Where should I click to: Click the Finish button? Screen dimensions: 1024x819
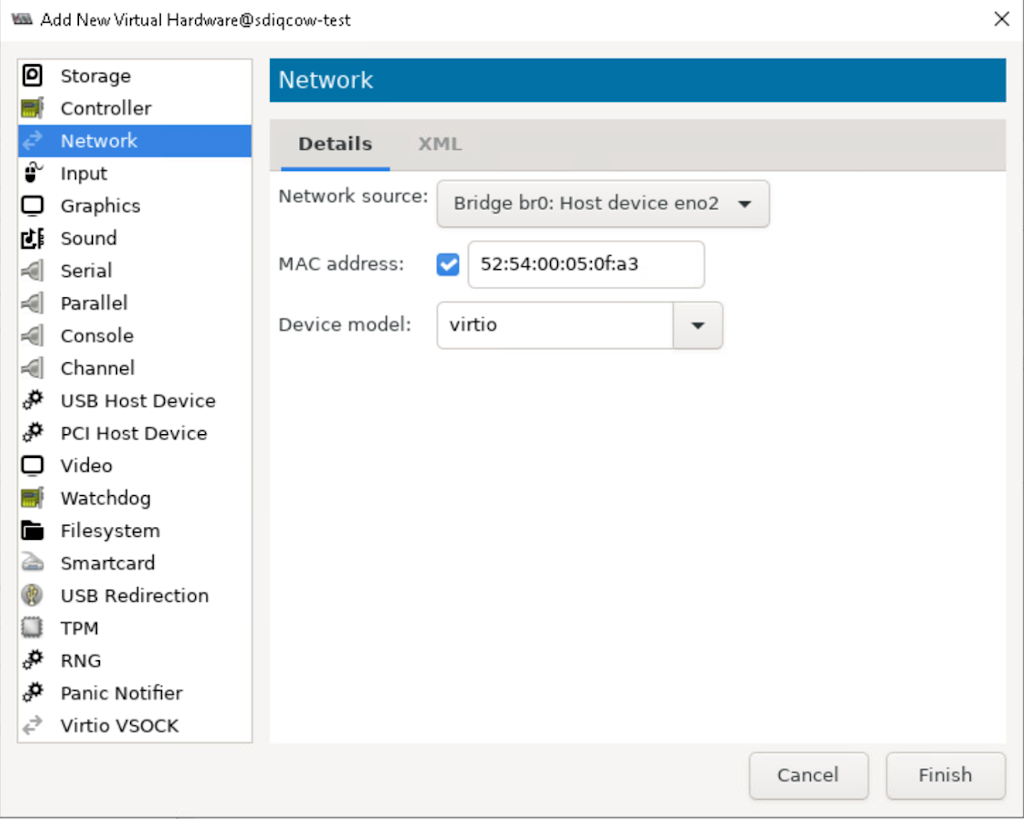click(x=945, y=775)
